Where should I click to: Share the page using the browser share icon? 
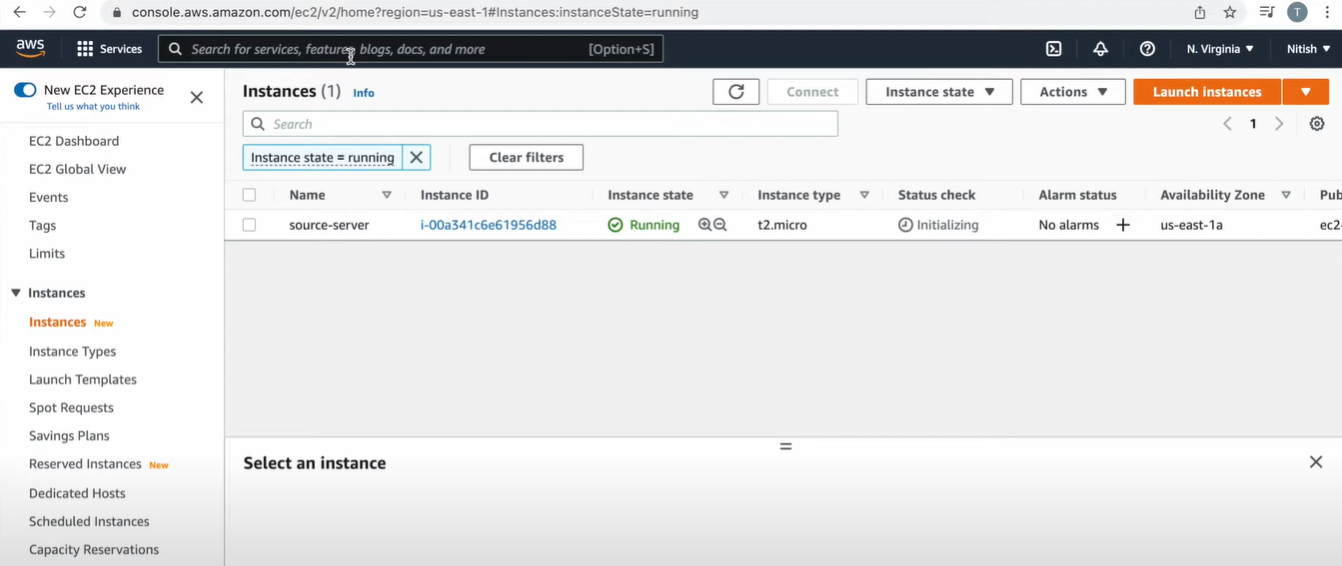[1200, 12]
